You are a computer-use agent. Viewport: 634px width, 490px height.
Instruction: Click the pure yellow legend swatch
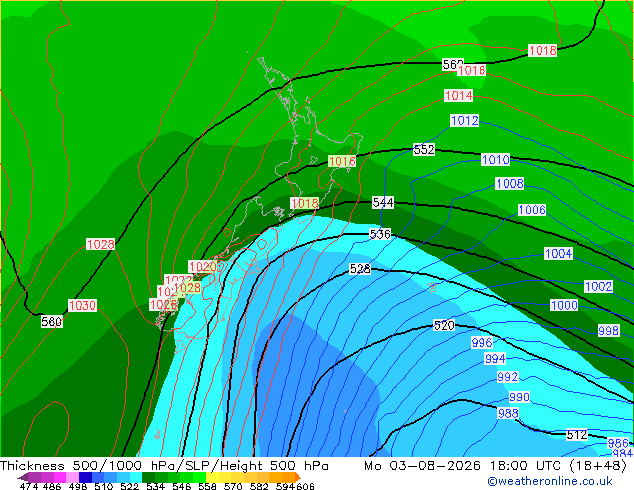click(212, 477)
